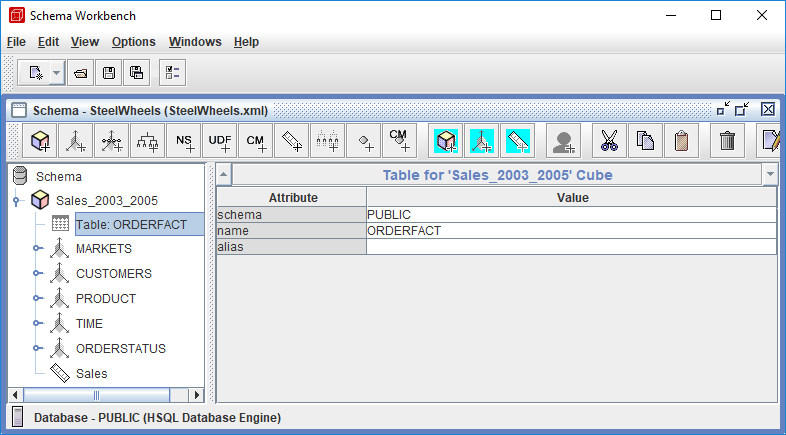Viewport: 786px width, 435px height.
Task: Click the Add Dimension Usage icon
Action: pyautogui.click(x=112, y=141)
